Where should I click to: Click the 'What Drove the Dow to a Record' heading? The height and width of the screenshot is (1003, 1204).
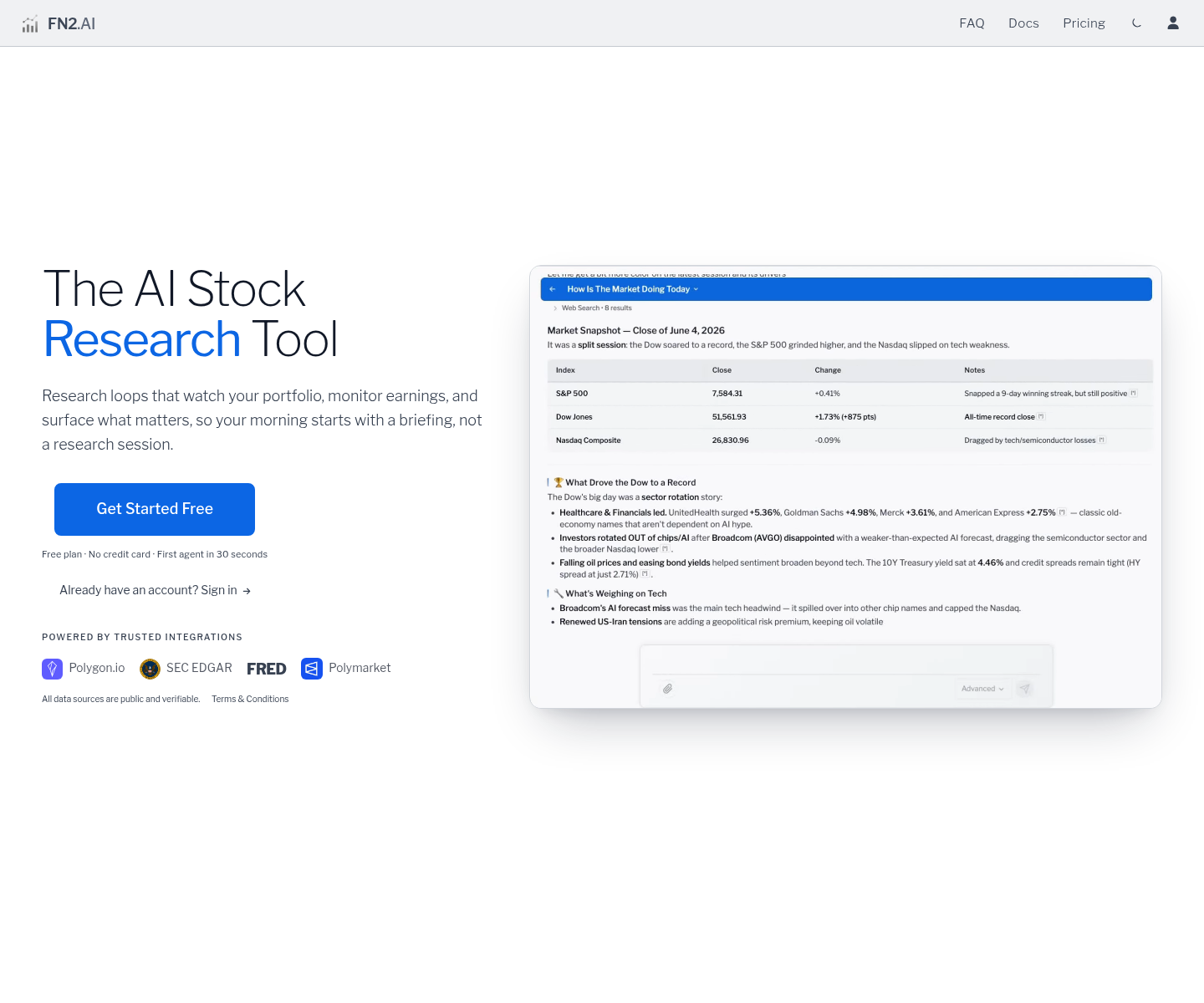coord(630,482)
